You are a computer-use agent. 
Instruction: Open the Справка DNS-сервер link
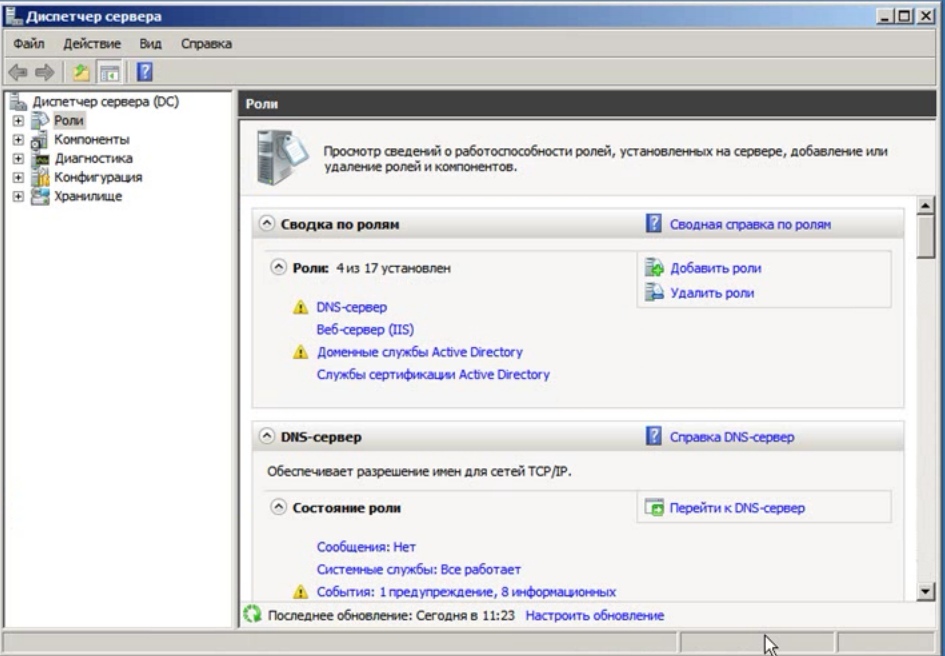(732, 437)
